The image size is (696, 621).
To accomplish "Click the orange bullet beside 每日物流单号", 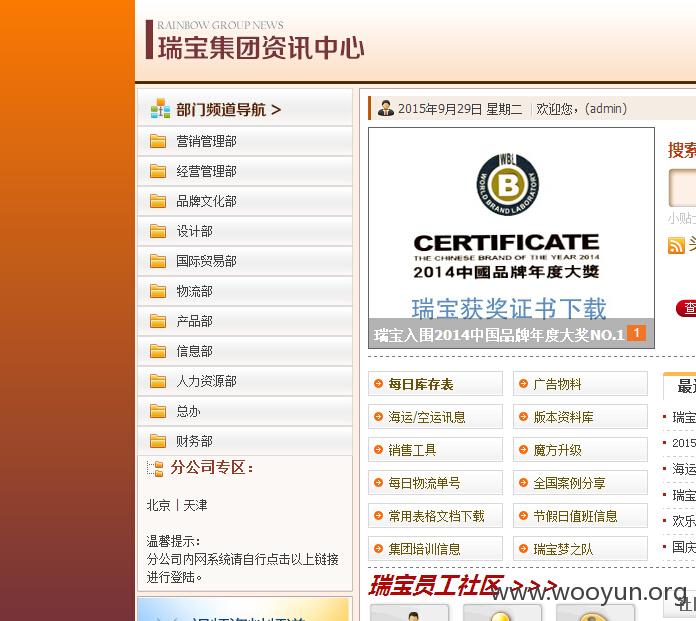I will (378, 483).
